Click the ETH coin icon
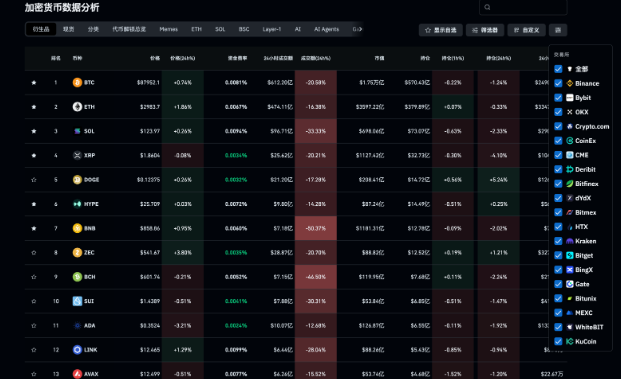 coord(77,107)
